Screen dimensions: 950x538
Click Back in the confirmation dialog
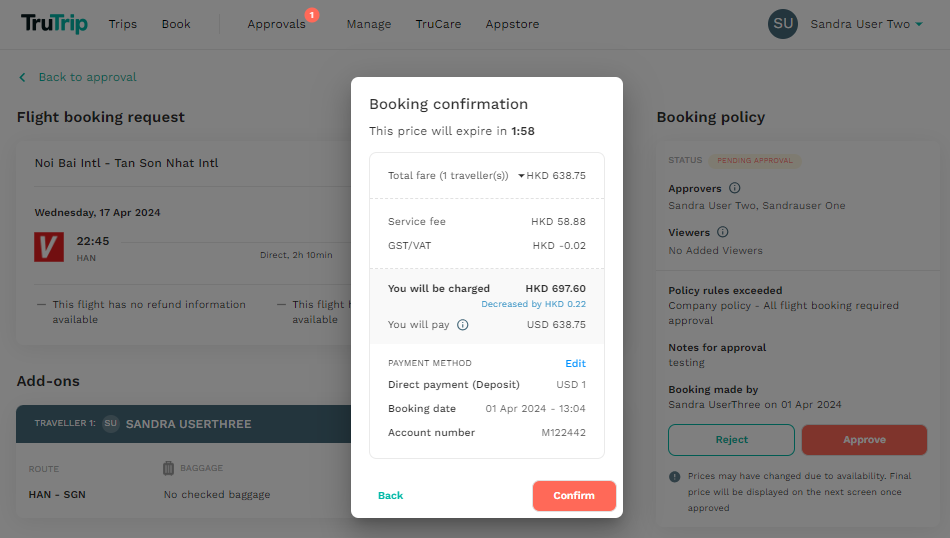click(391, 496)
